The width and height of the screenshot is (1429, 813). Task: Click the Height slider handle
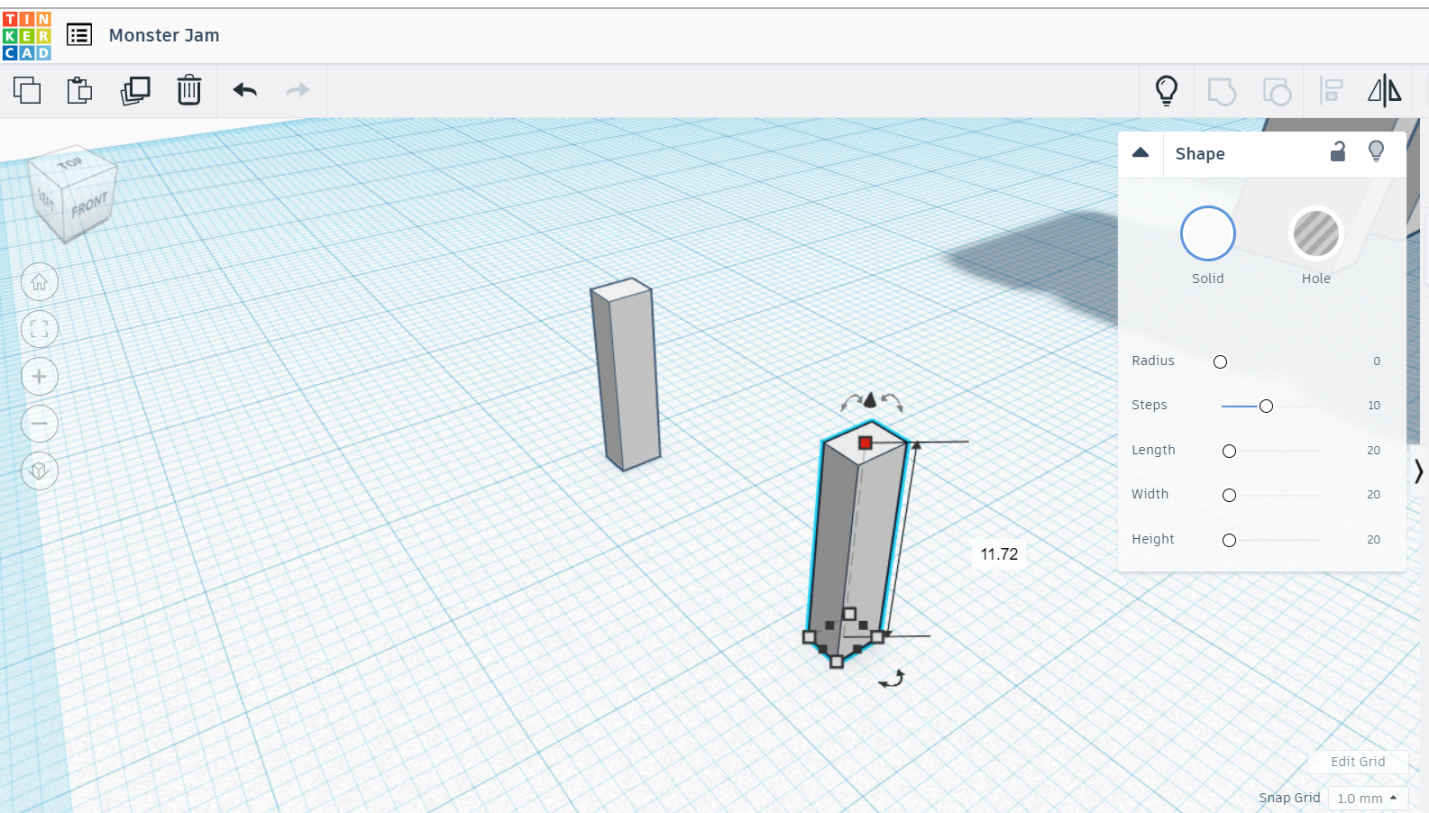click(x=1229, y=540)
